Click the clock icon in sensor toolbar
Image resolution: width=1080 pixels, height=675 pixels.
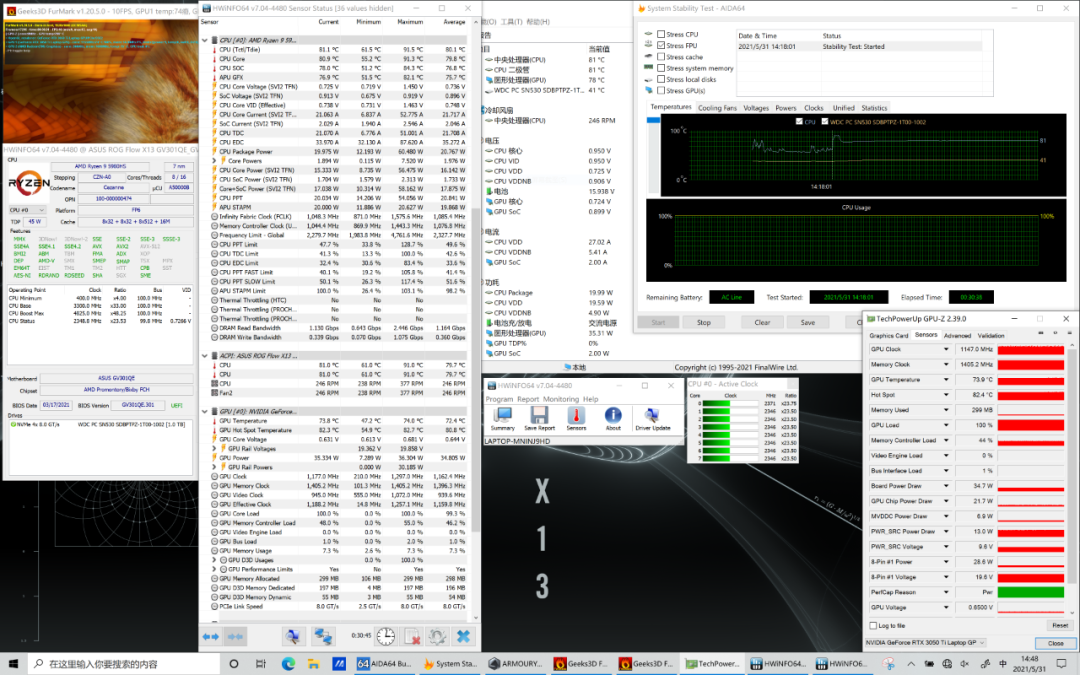[x=385, y=636]
